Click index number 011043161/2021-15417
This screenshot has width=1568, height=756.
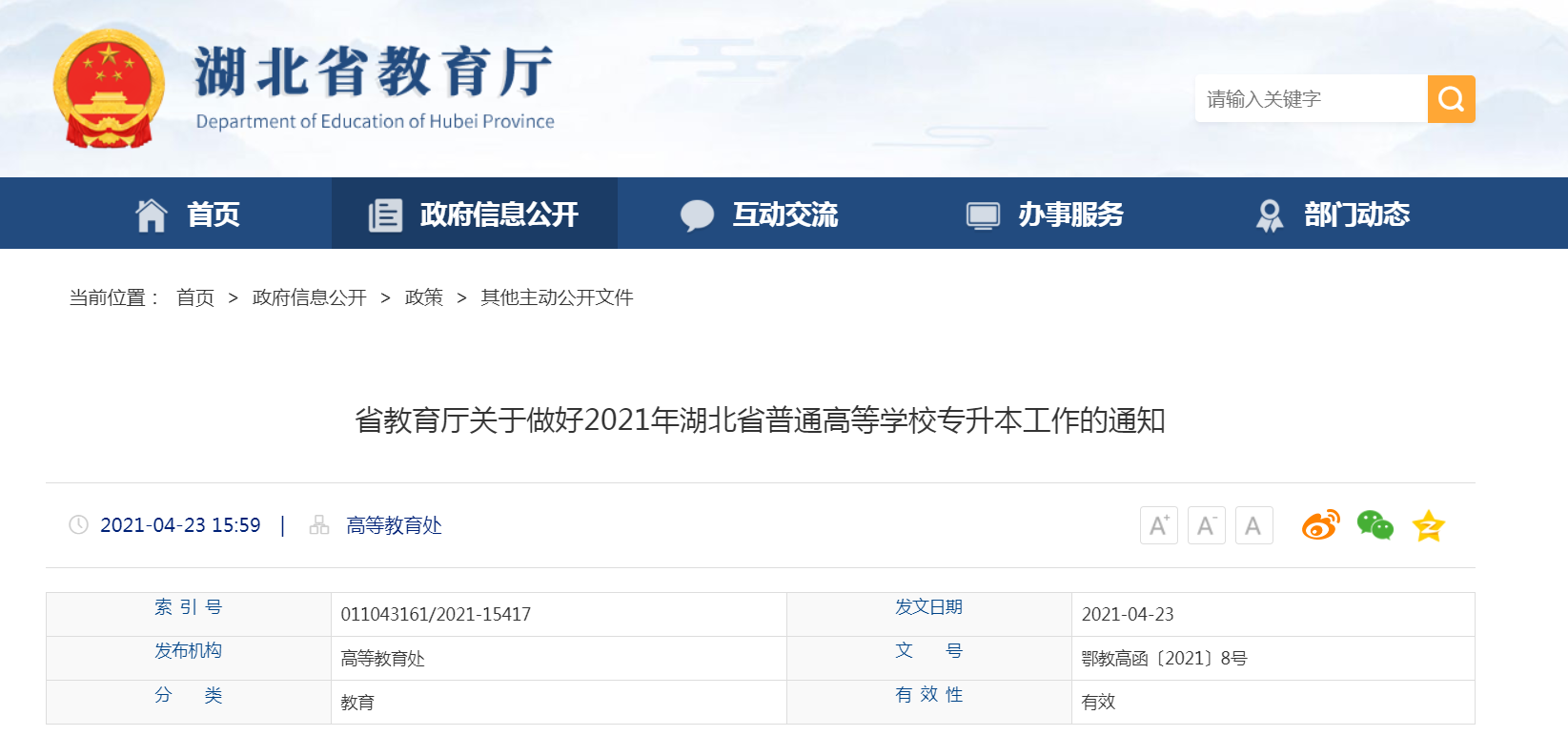pos(436,615)
